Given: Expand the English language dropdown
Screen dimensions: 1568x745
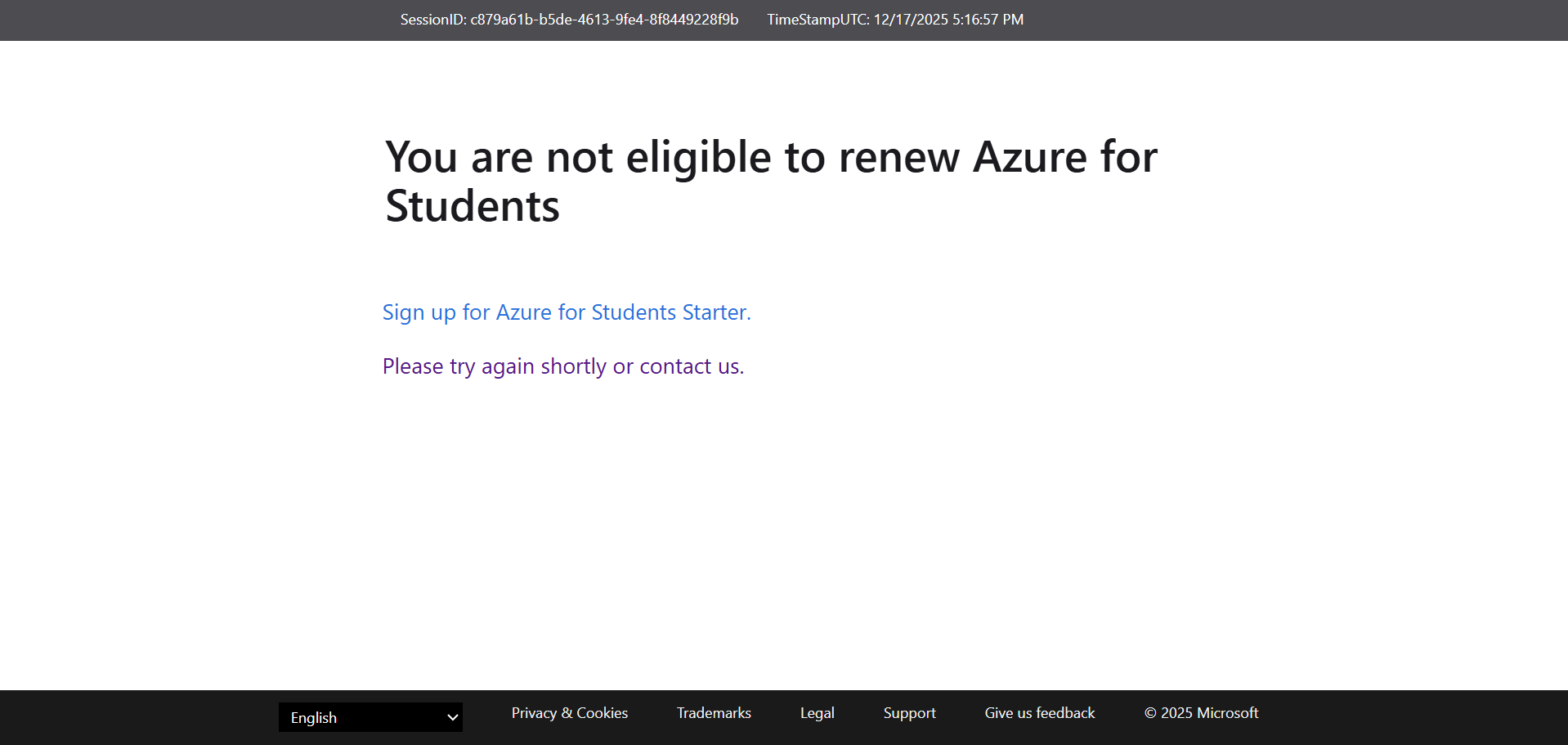Looking at the screenshot, I should (x=370, y=717).
